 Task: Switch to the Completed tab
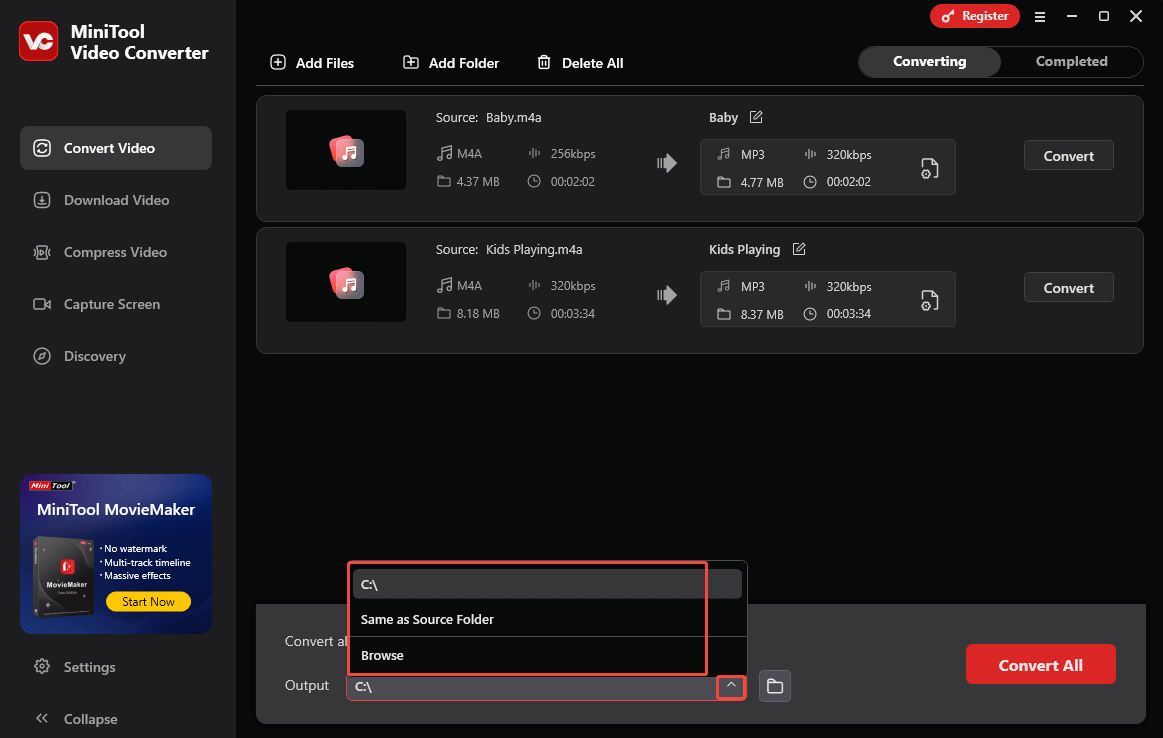coord(1071,62)
